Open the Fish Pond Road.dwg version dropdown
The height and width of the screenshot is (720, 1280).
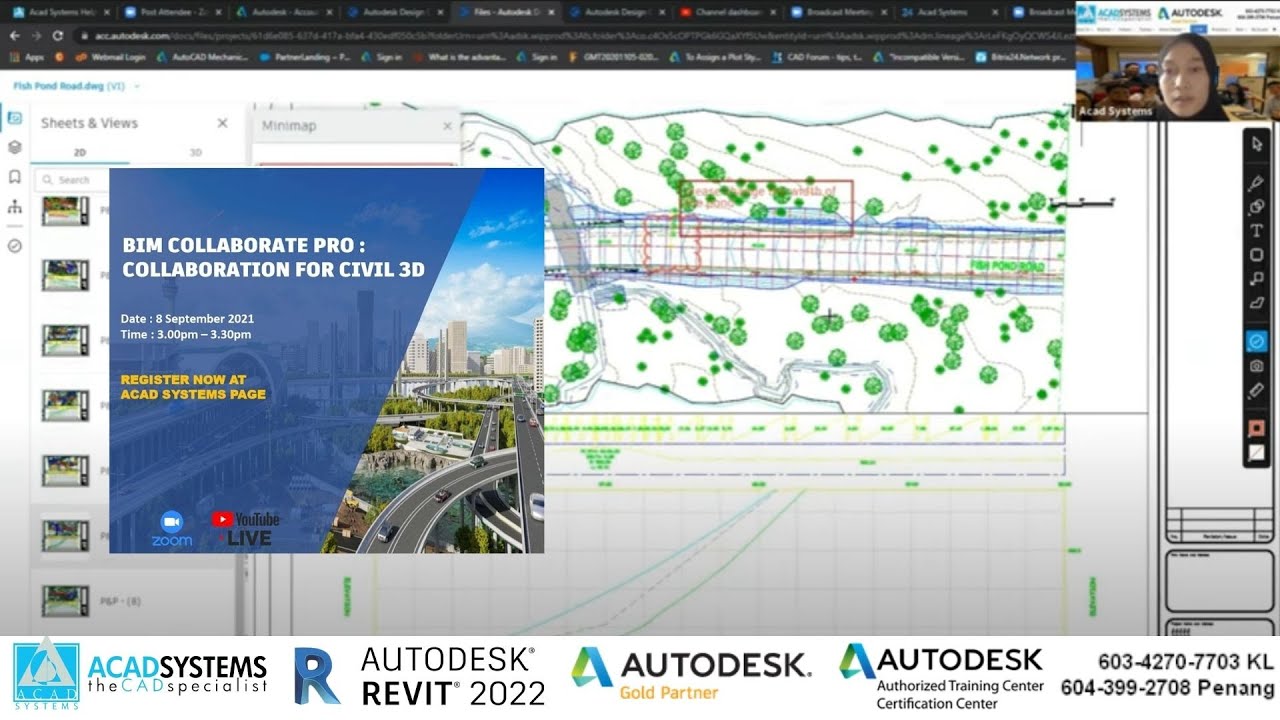[x=136, y=86]
